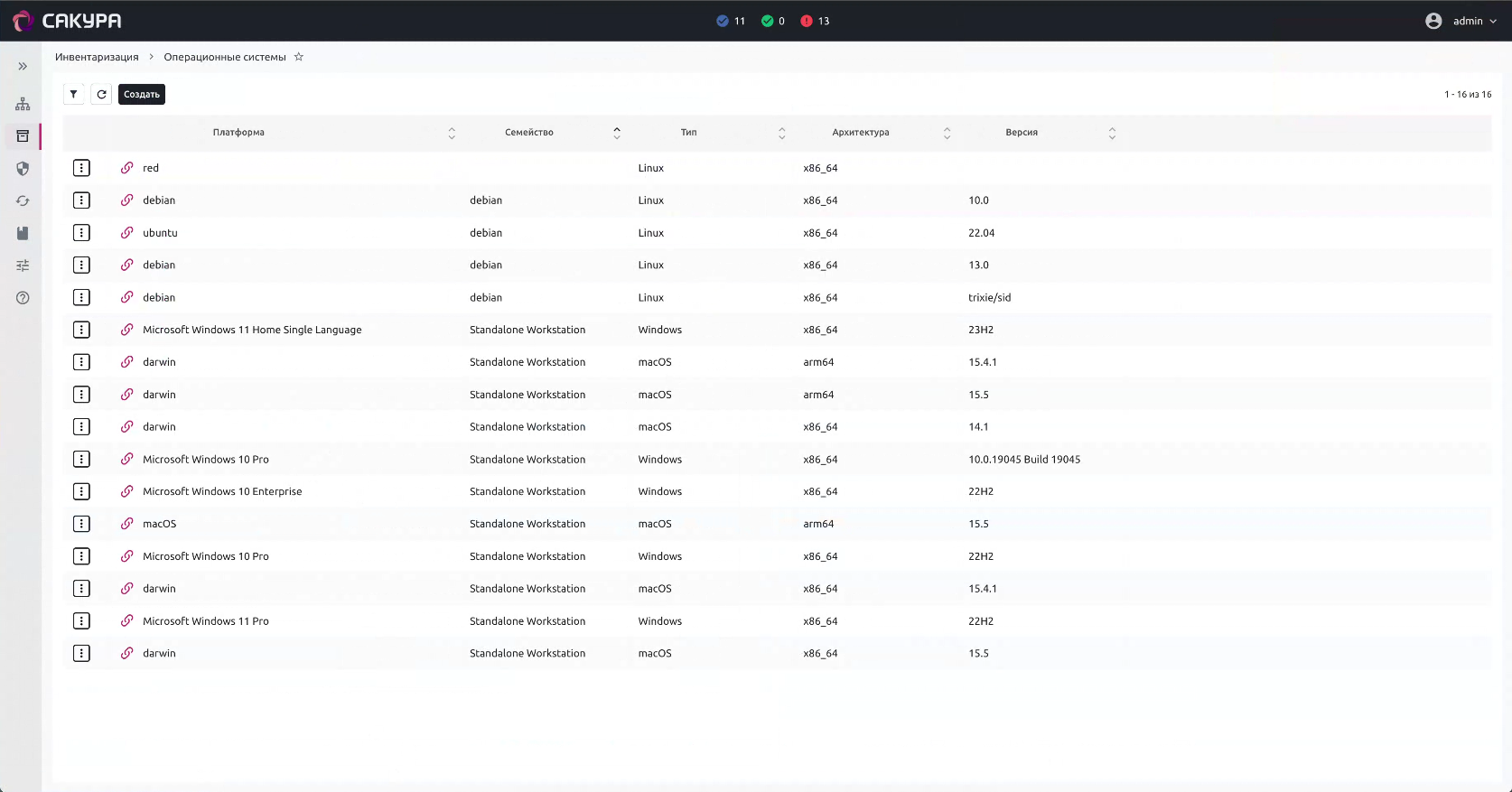Select the Microsoft Windows 11 Pro platform name
The image size is (1512, 792).
pyautogui.click(x=206, y=621)
